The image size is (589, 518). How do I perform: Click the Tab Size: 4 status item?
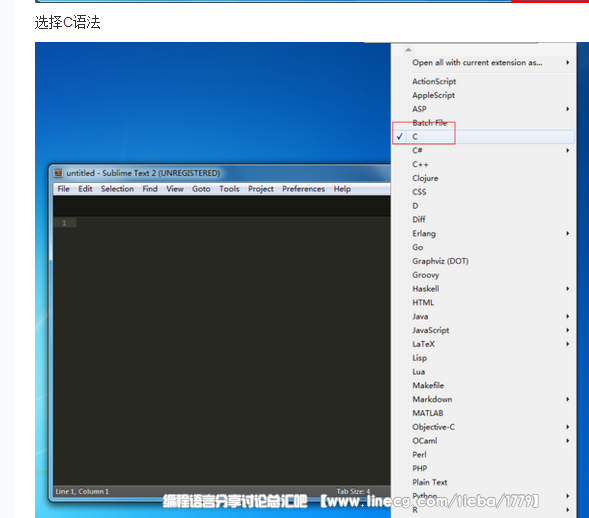pos(353,491)
